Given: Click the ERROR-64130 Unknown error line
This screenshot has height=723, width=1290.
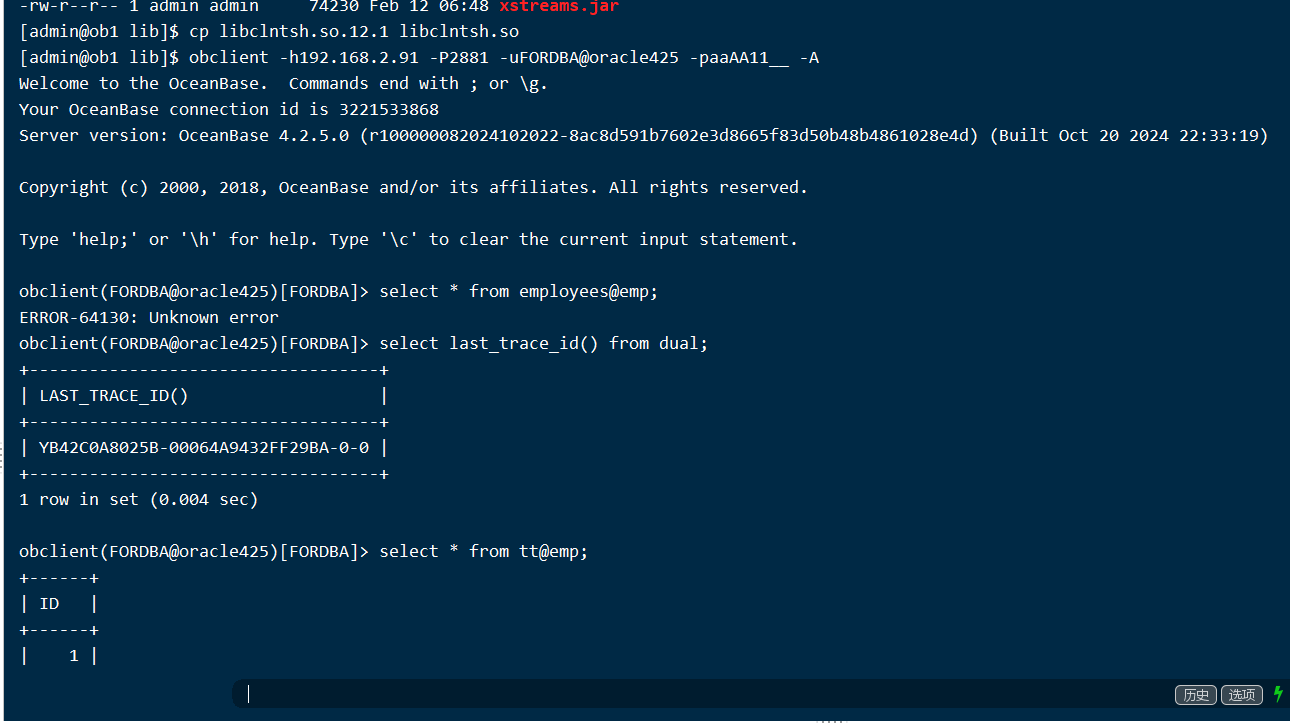Looking at the screenshot, I should (x=148, y=317).
